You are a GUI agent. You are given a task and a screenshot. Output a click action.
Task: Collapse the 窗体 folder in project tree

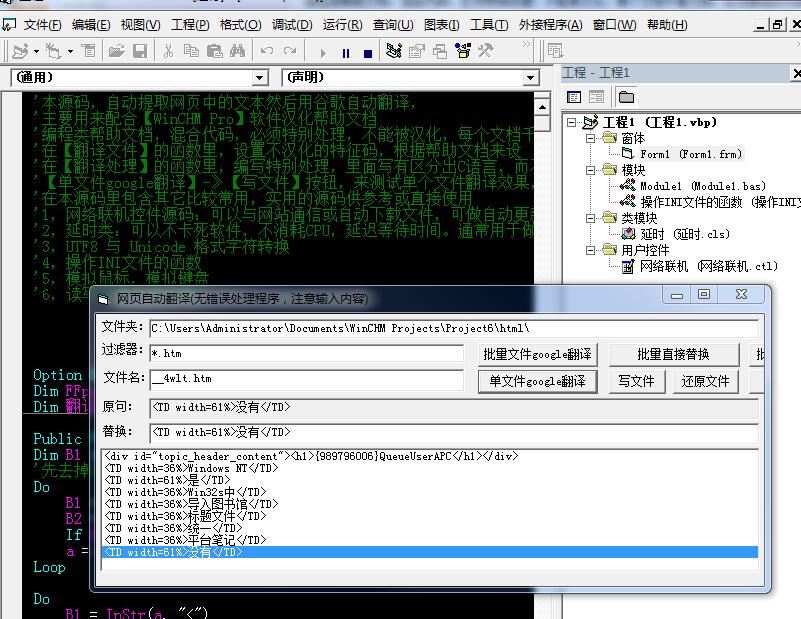590,138
